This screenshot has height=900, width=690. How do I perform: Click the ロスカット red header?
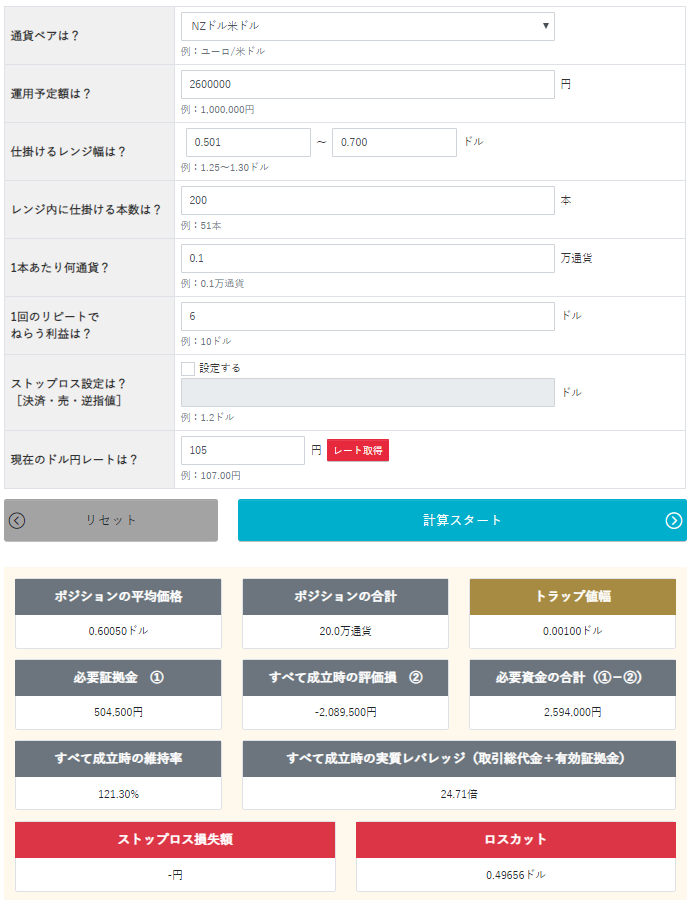click(x=515, y=840)
